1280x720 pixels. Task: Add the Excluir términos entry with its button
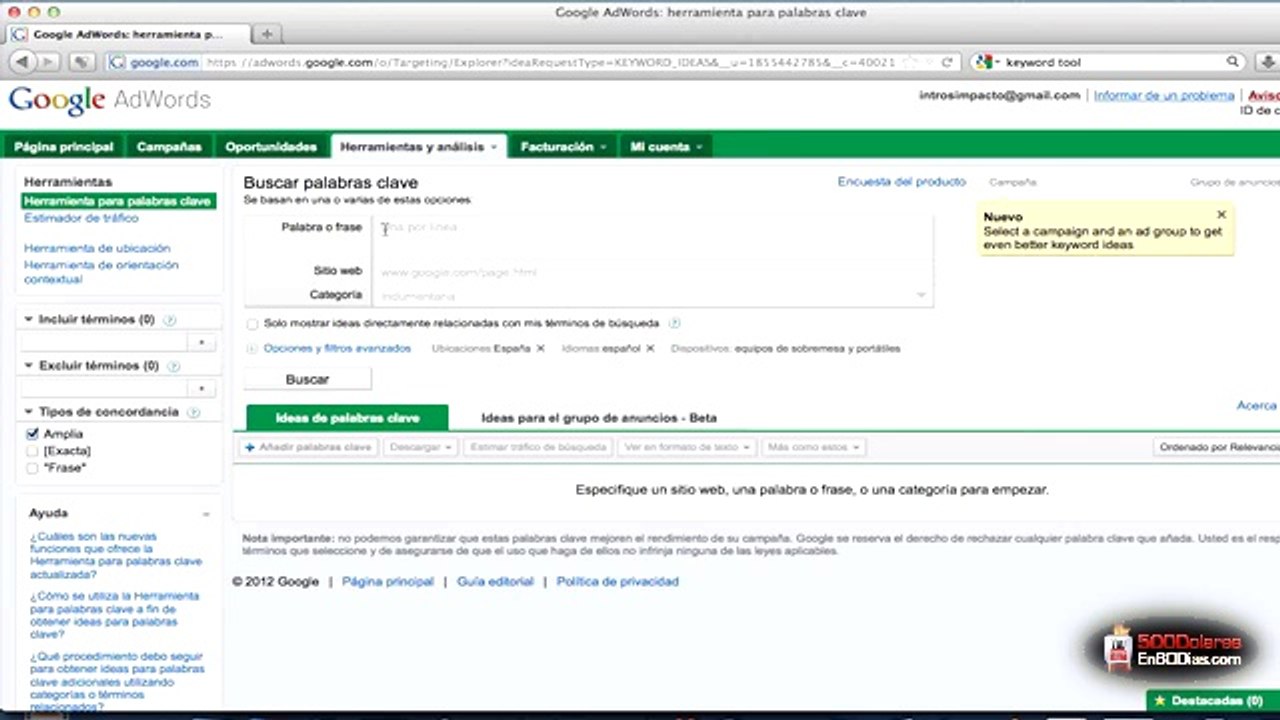(201, 388)
